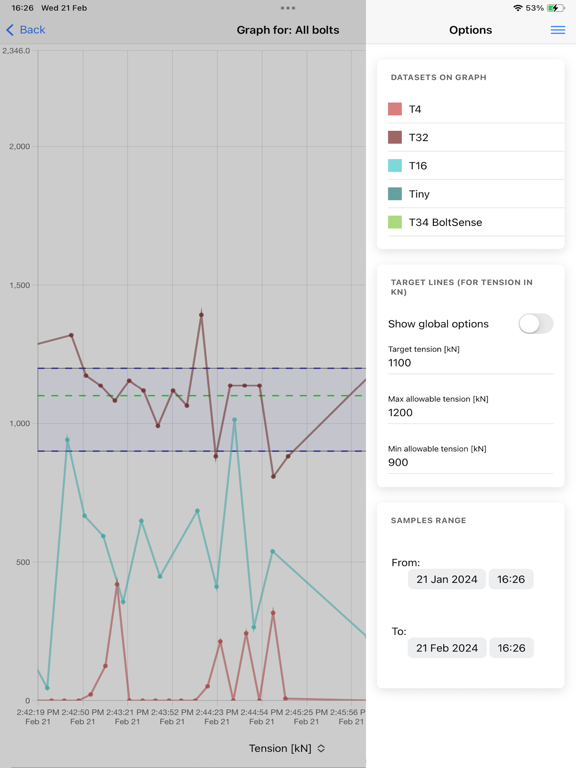
Task: Edit the Target tension value 1100
Action: pos(470,363)
